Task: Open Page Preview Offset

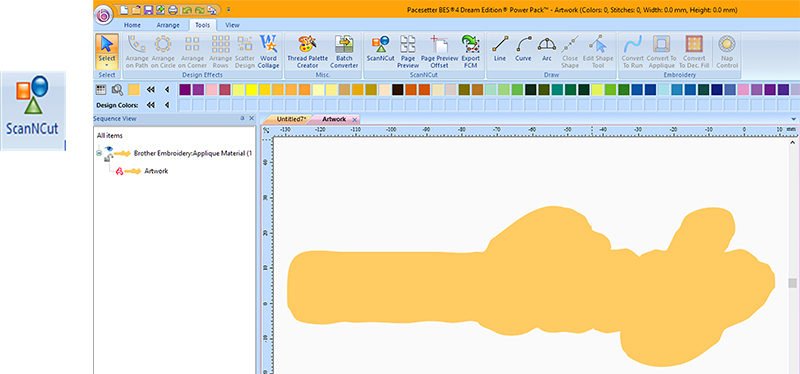Action: coord(439,52)
